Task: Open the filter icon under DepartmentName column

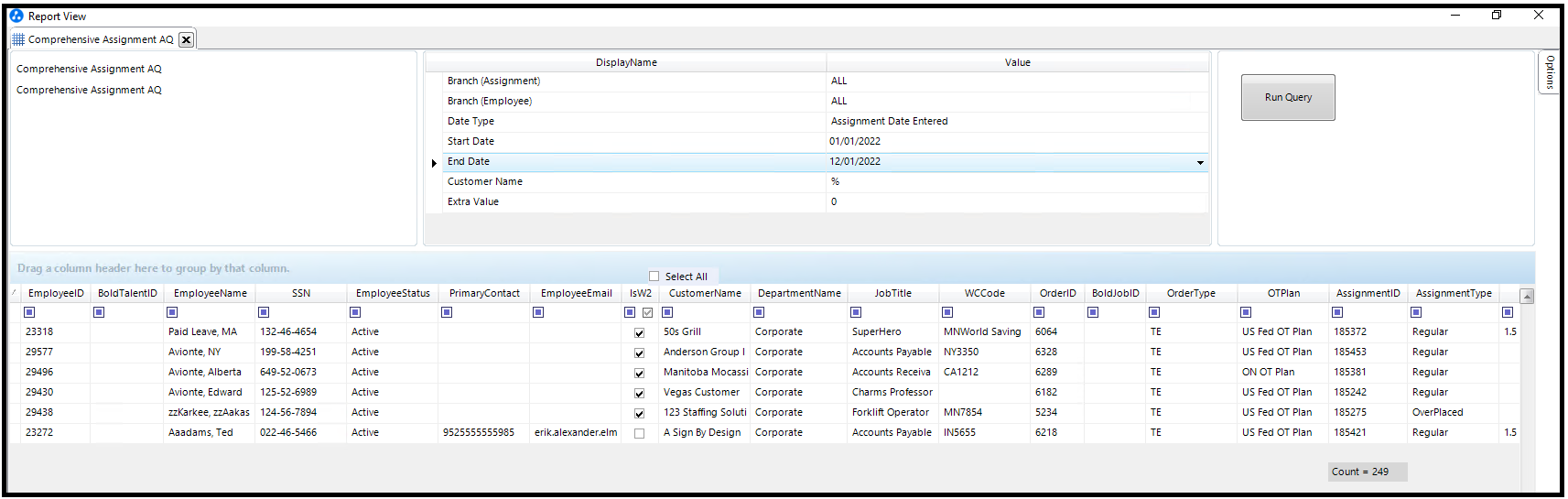Action: (x=759, y=312)
